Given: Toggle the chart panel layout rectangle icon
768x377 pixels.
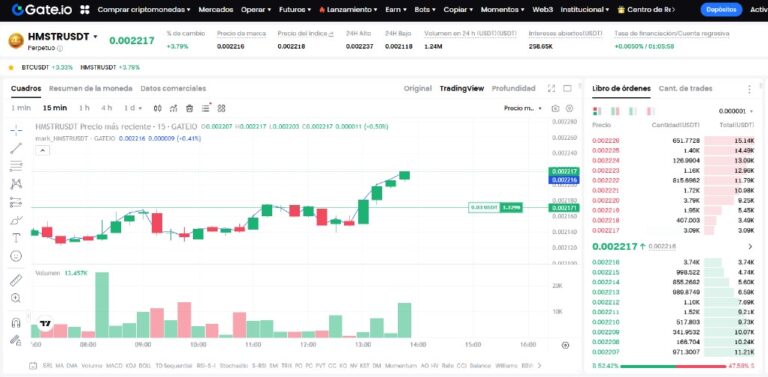Looking at the screenshot, I should tap(567, 89).
